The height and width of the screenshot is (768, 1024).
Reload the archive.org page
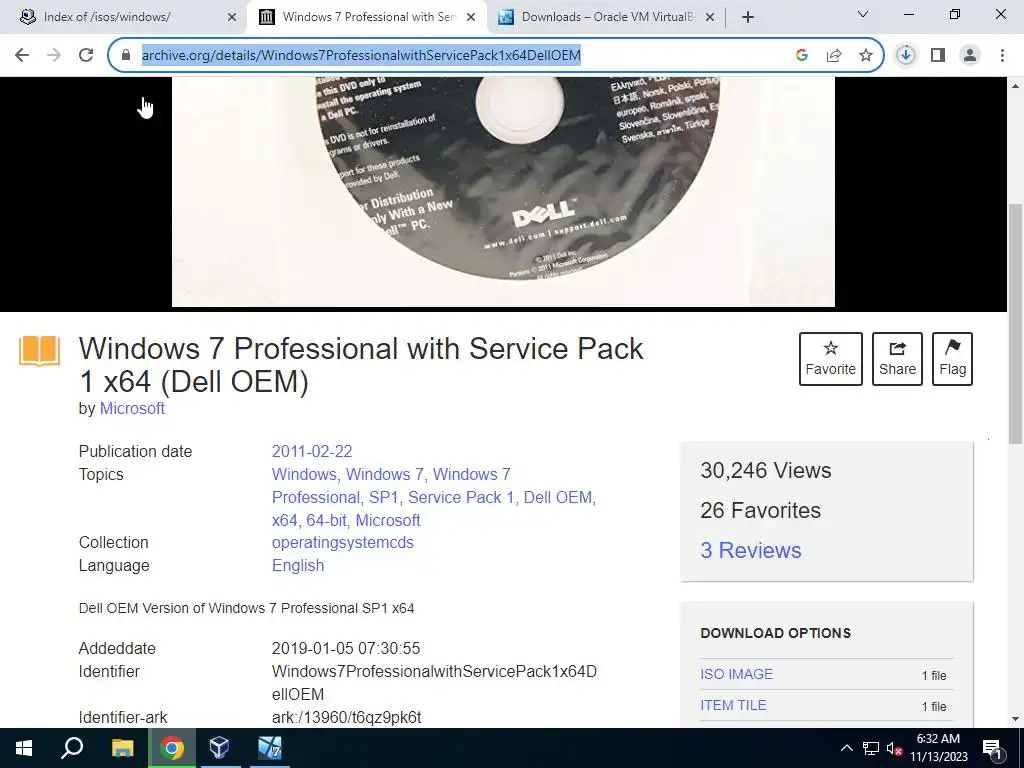coord(86,55)
